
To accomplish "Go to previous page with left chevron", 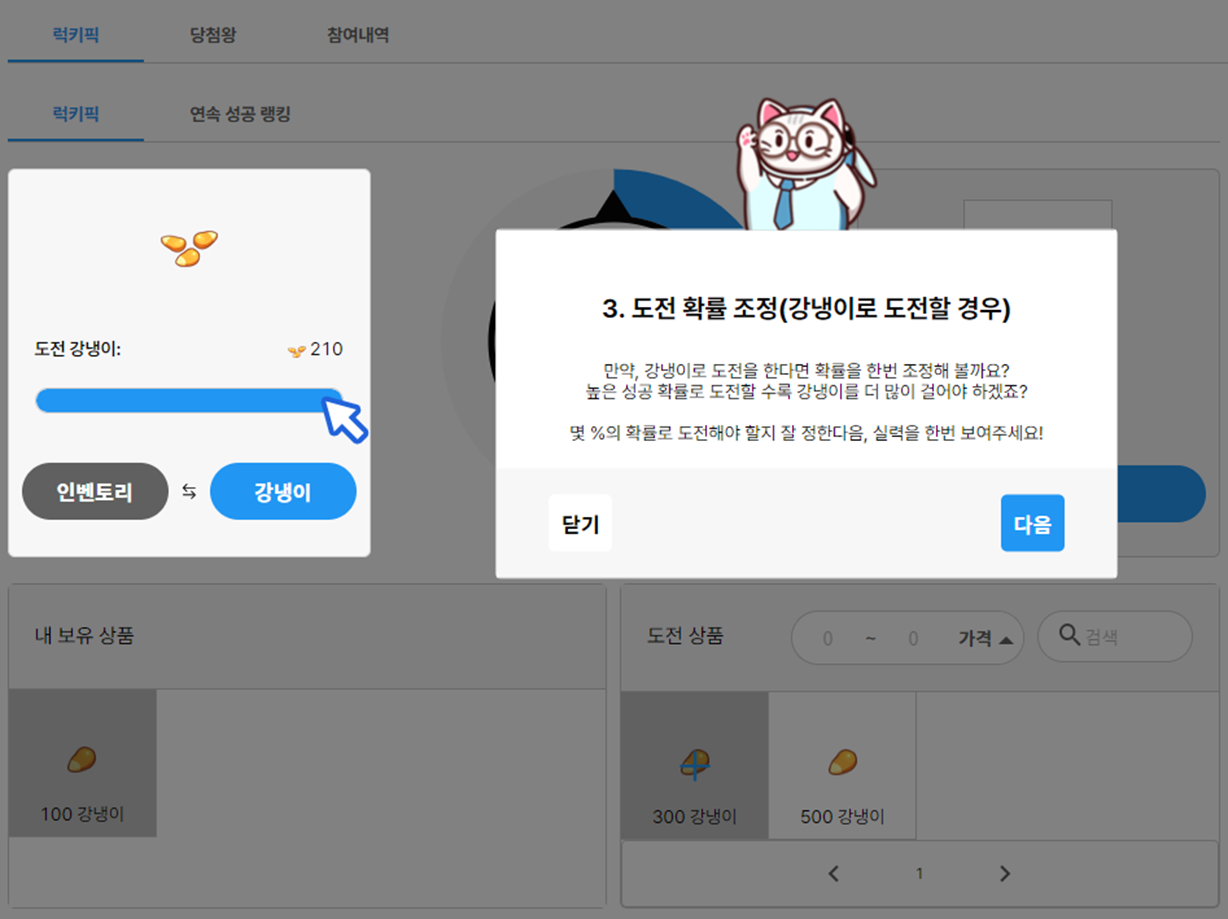I will (834, 874).
